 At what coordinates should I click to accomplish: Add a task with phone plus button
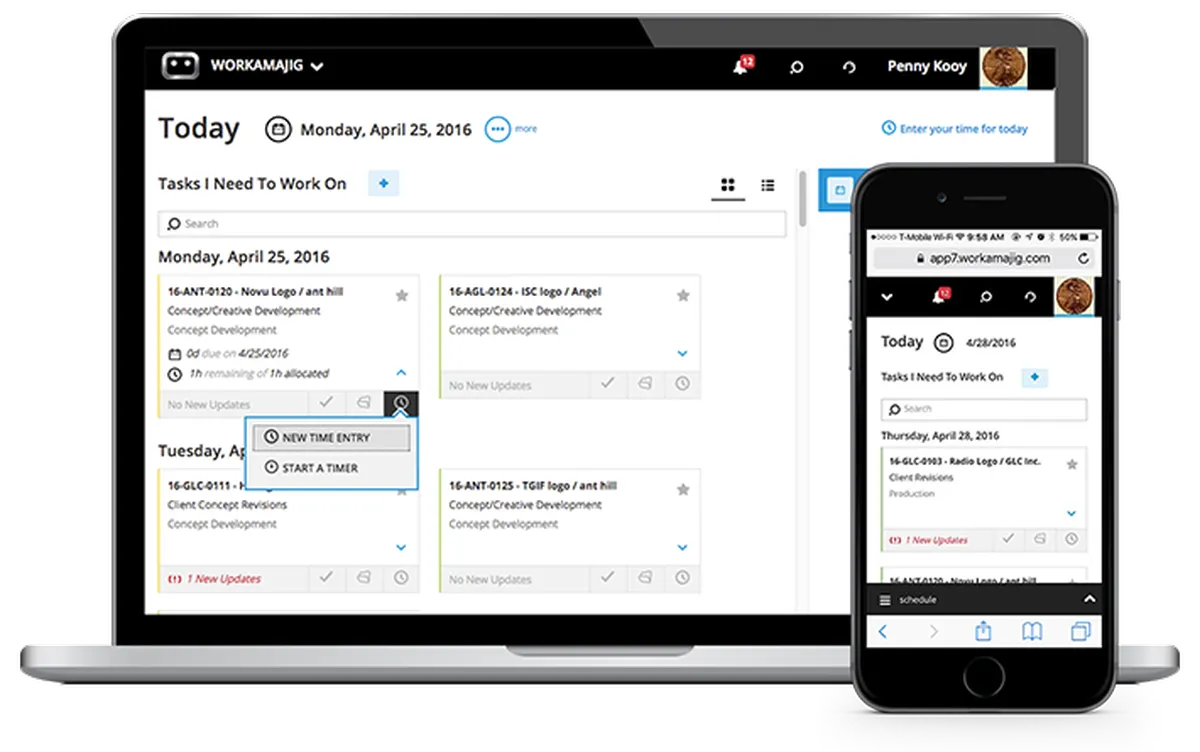coord(1034,377)
